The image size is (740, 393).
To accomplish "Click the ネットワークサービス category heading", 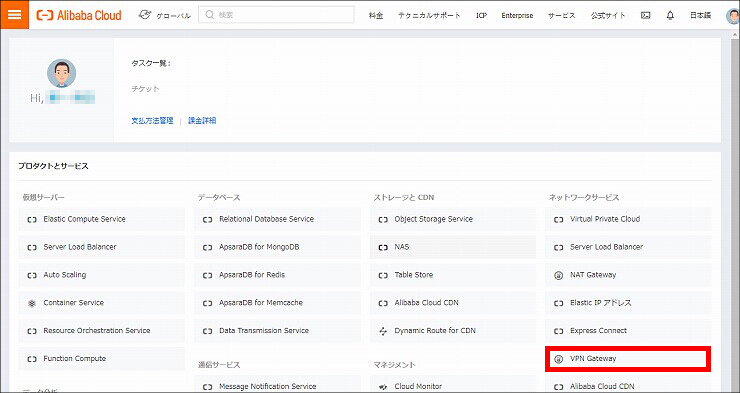I will click(x=584, y=198).
